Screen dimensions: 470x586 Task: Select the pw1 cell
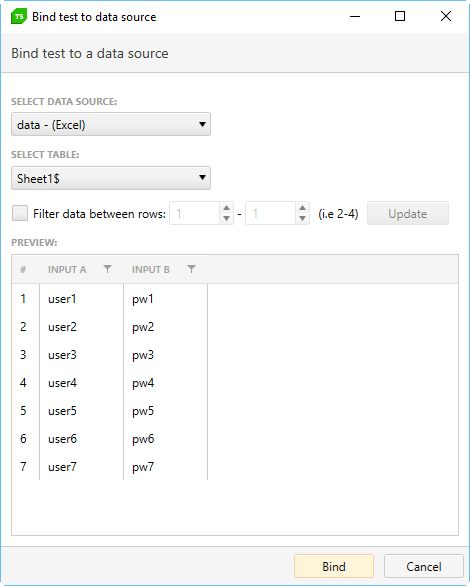point(166,299)
